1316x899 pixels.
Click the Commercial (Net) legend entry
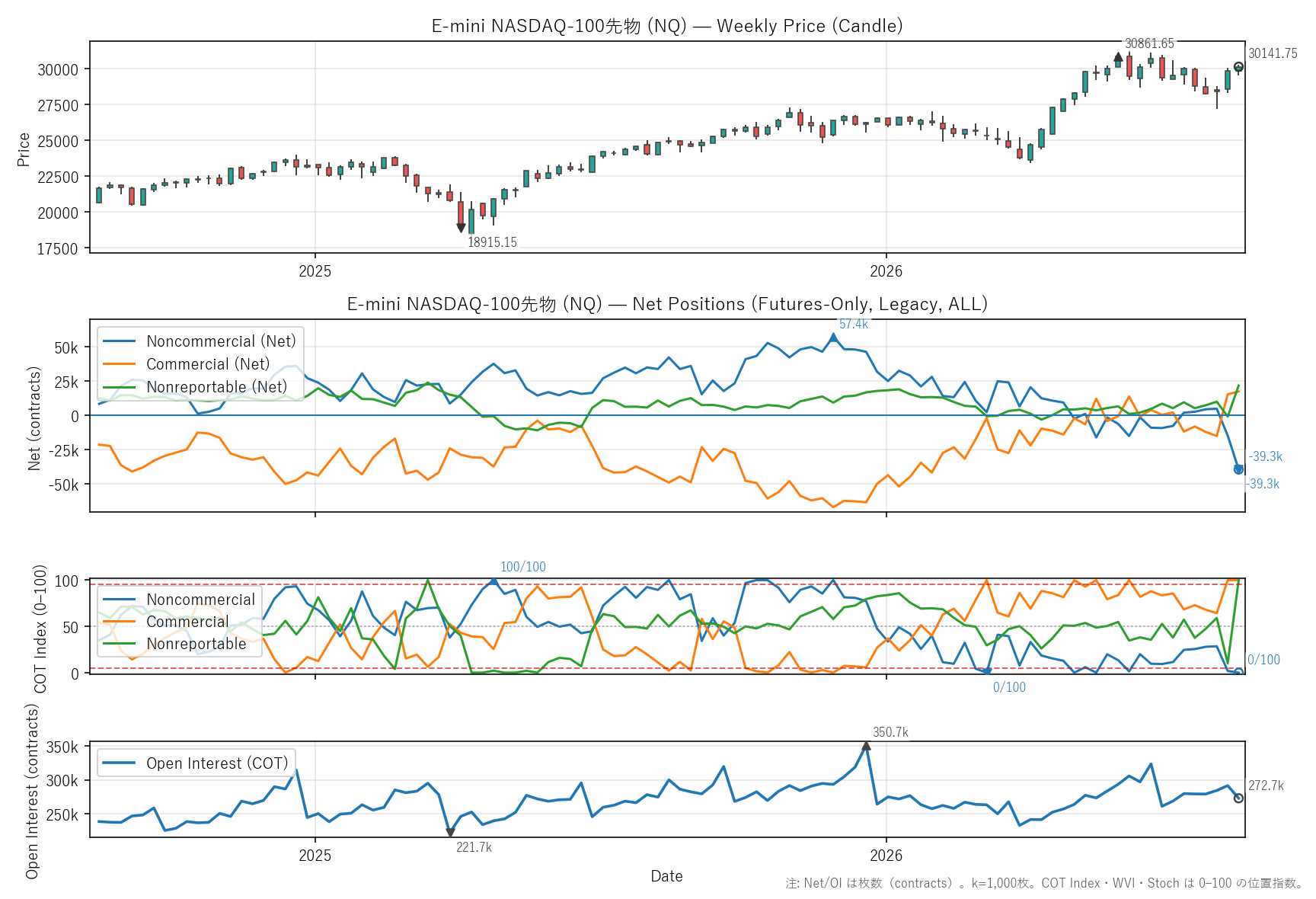tap(208, 364)
